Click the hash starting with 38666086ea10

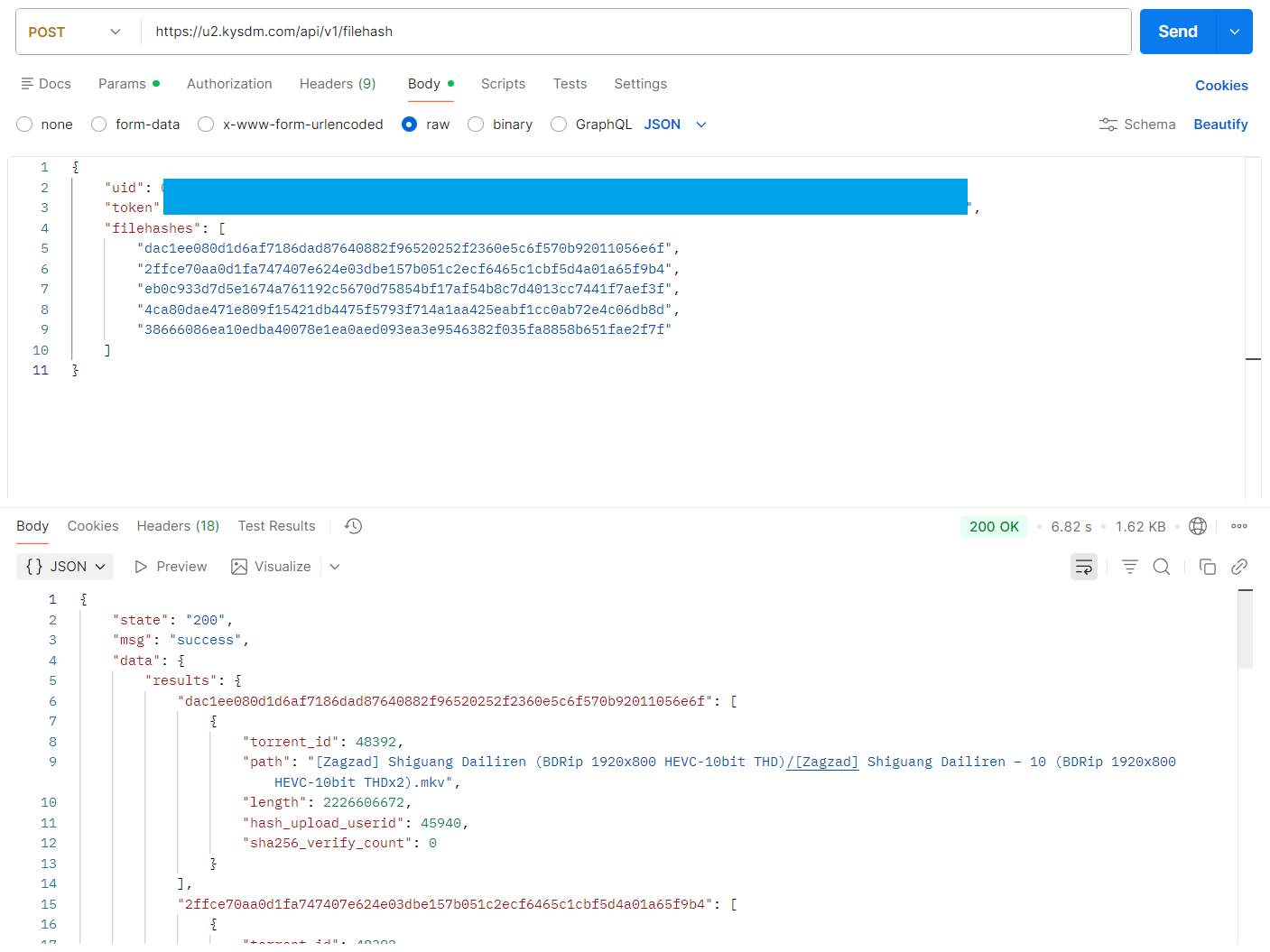(x=404, y=329)
